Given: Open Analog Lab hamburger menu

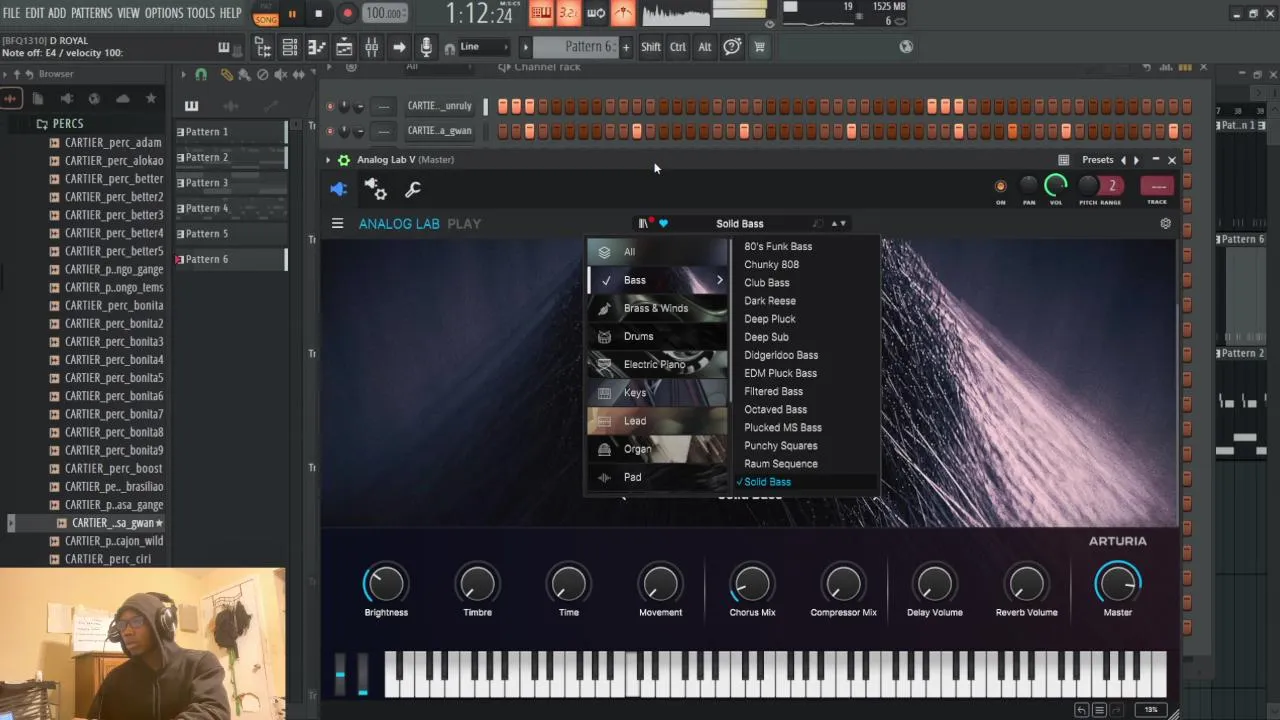Looking at the screenshot, I should [337, 224].
